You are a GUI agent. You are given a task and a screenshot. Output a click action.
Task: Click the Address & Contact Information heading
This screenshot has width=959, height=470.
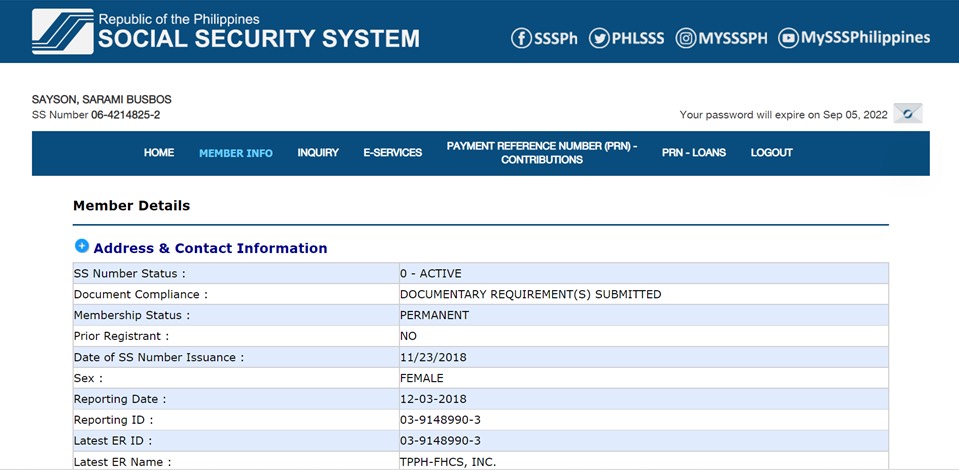pyautogui.click(x=210, y=248)
